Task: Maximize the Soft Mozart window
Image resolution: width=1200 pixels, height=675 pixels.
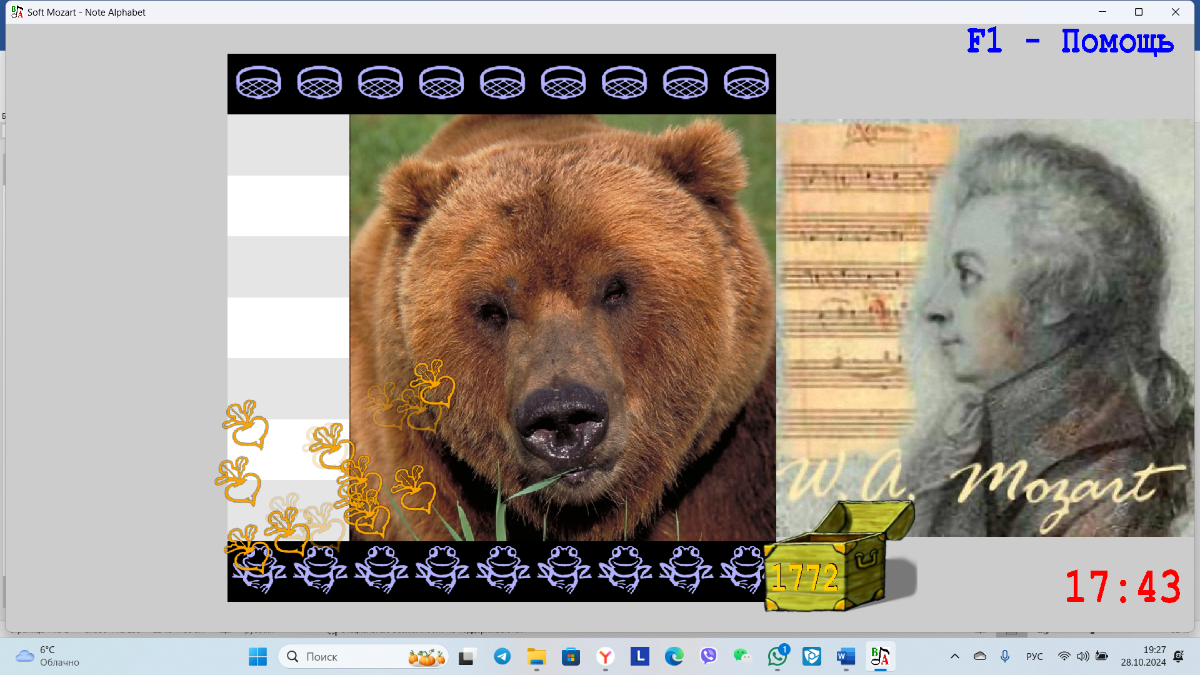Action: click(1138, 12)
